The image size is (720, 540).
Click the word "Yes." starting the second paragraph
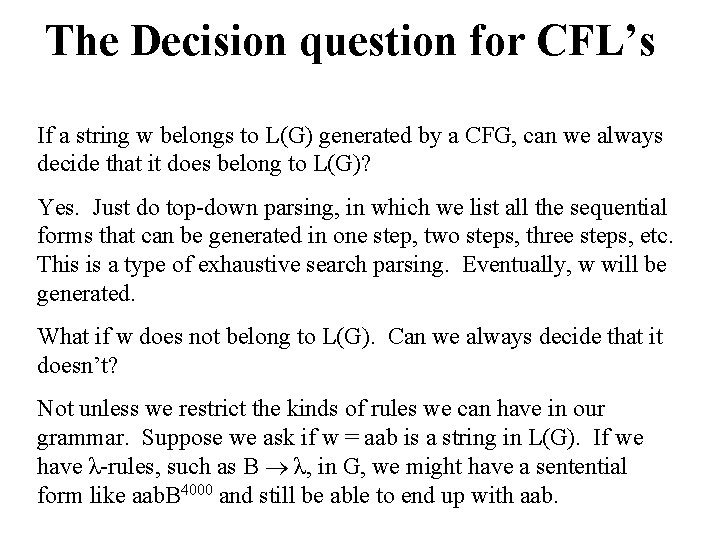(x=58, y=208)
